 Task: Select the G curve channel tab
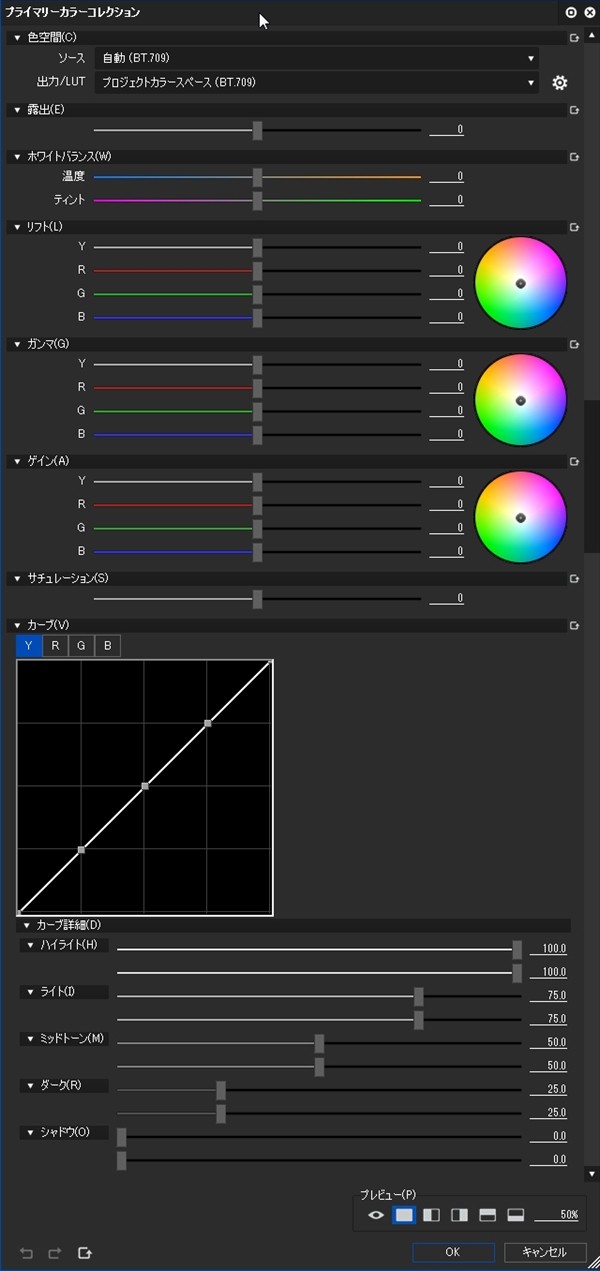(x=81, y=646)
